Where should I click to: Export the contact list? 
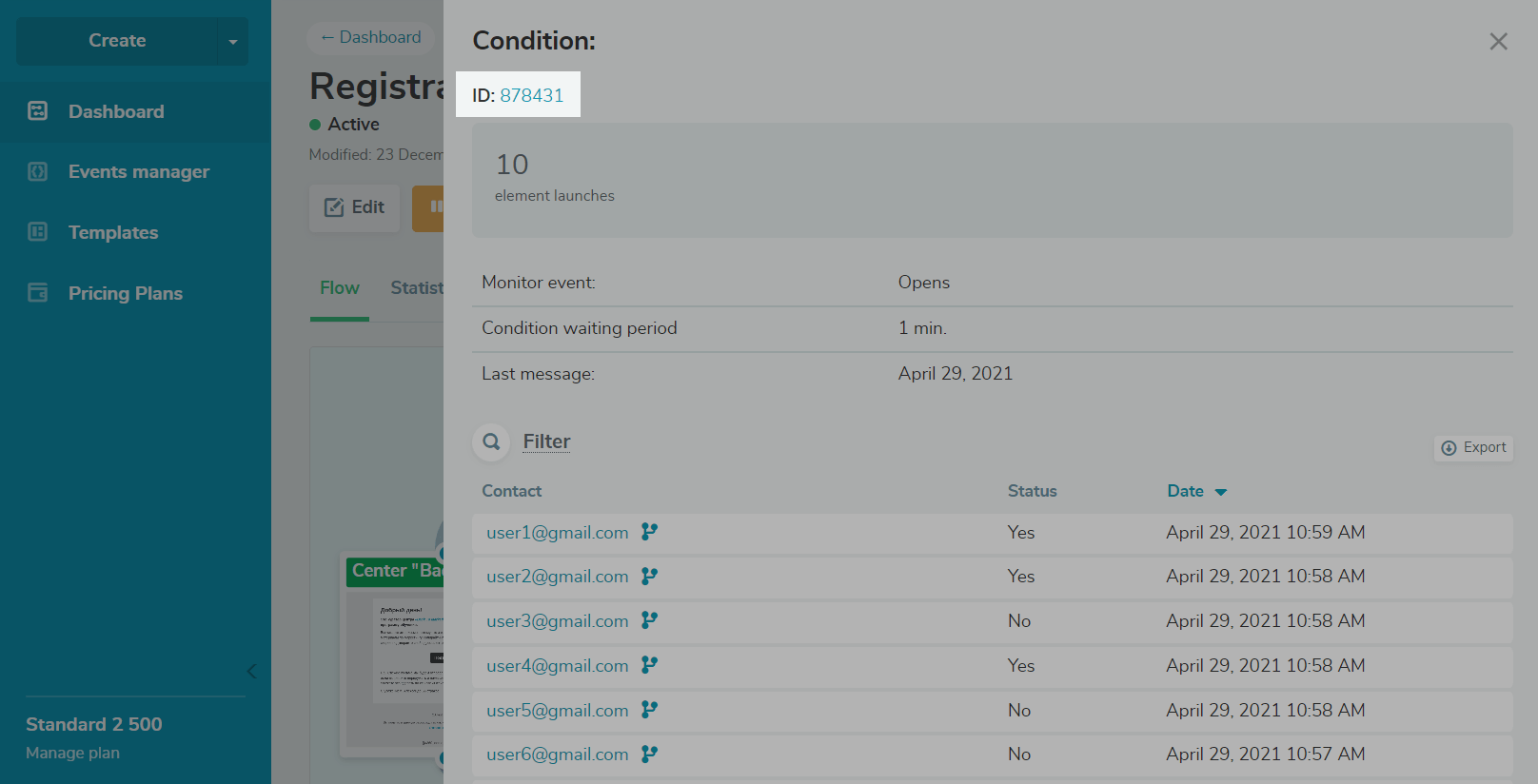click(x=1473, y=448)
